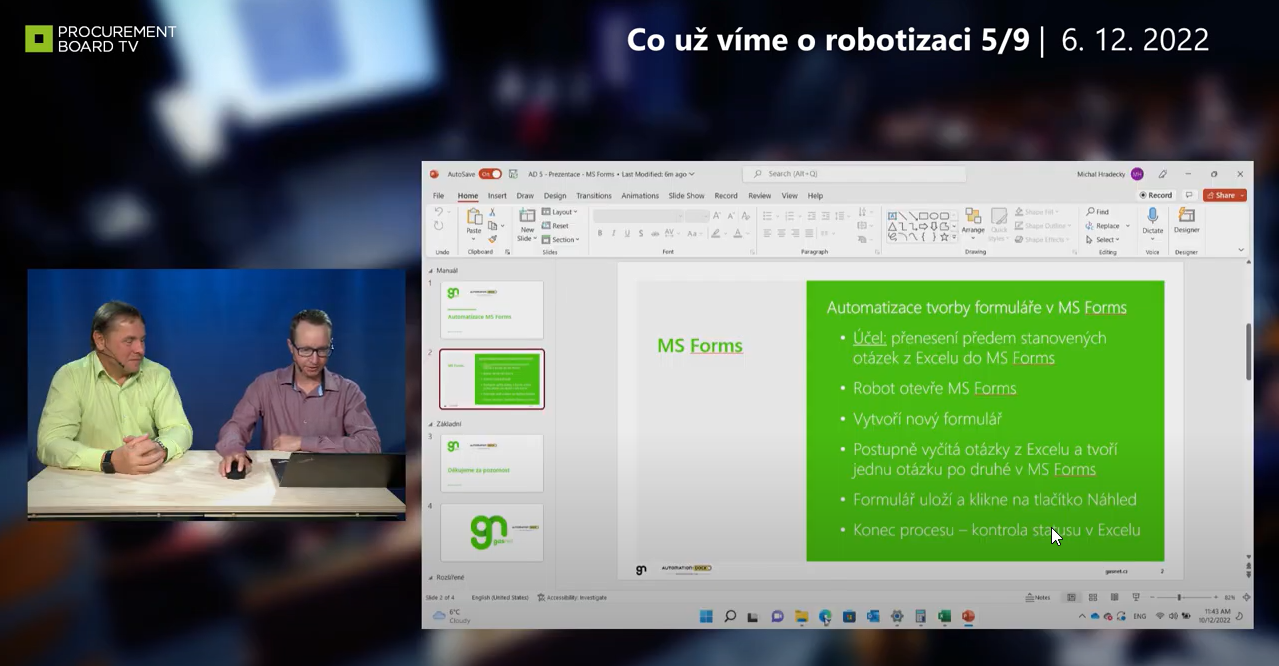Toggle Strikethrough formatting
Viewport: 1279px width, 666px height.
pos(655,234)
